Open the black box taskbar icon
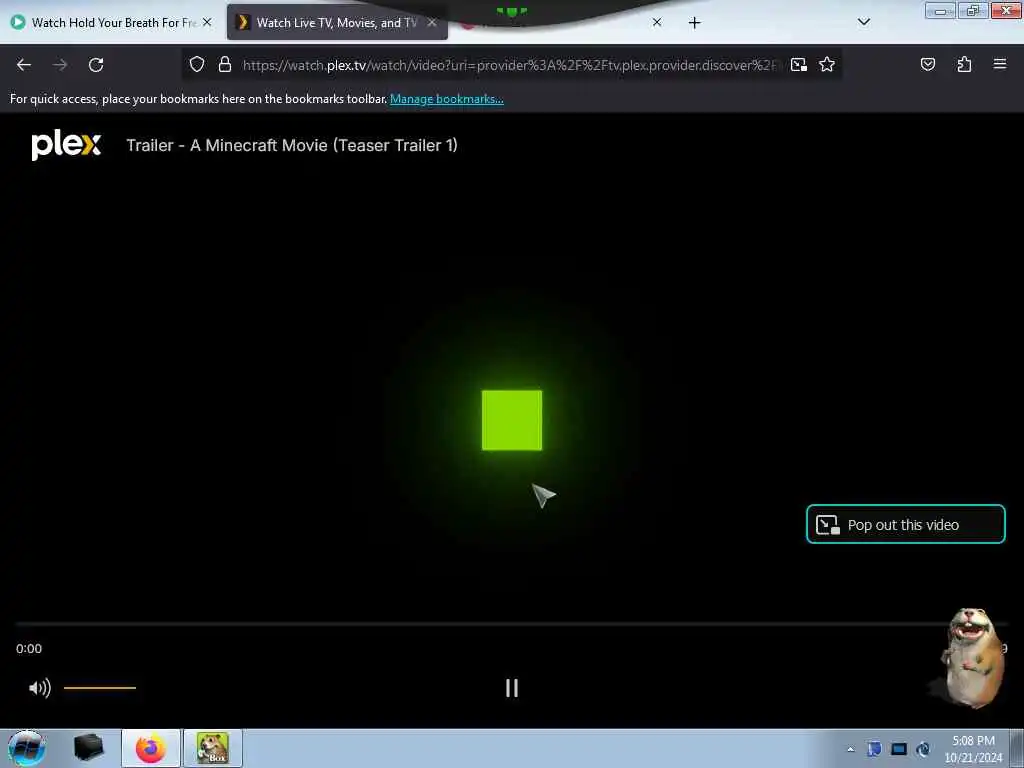This screenshot has width=1024, height=768. pos(89,748)
